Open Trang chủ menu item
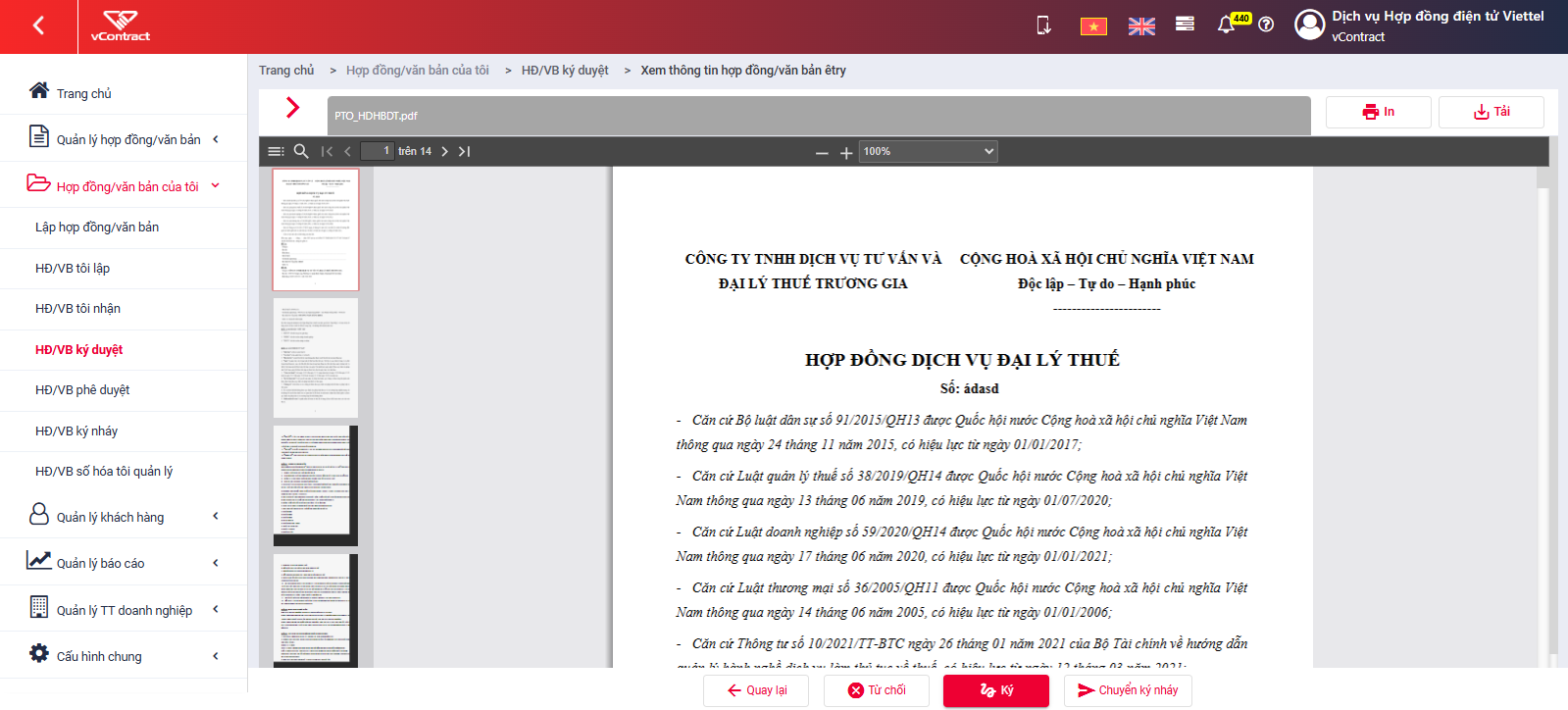This screenshot has height=710, width=1568. point(124,93)
